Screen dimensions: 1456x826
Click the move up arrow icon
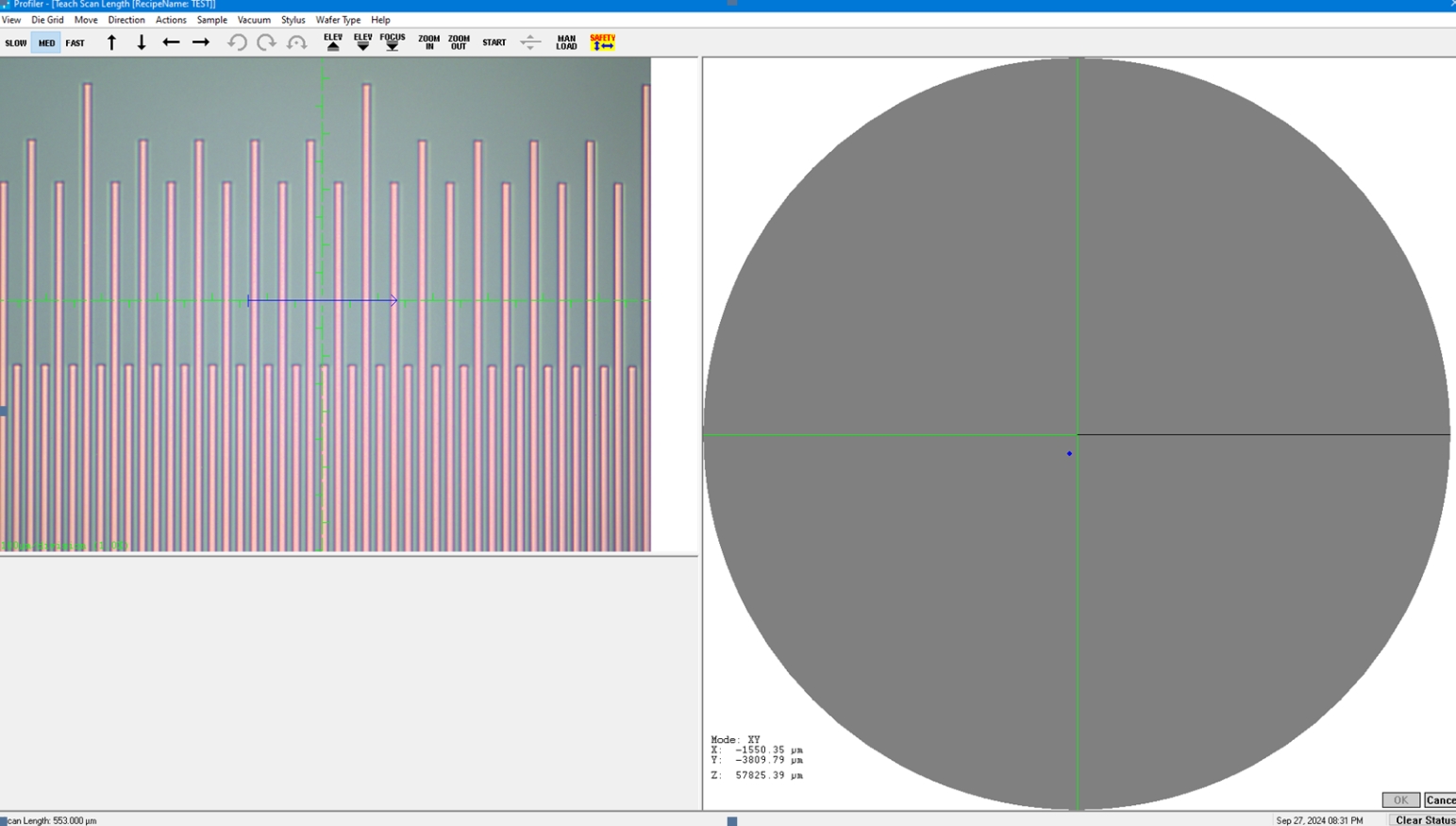click(x=111, y=42)
